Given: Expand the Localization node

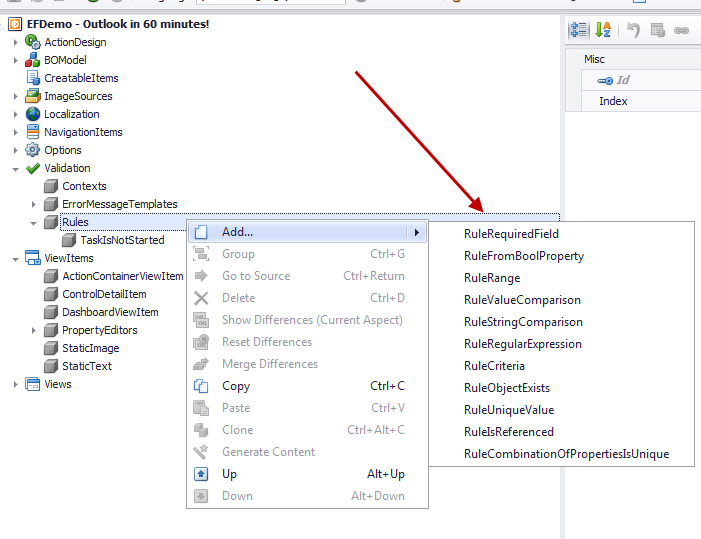Looking at the screenshot, I should click(x=16, y=114).
